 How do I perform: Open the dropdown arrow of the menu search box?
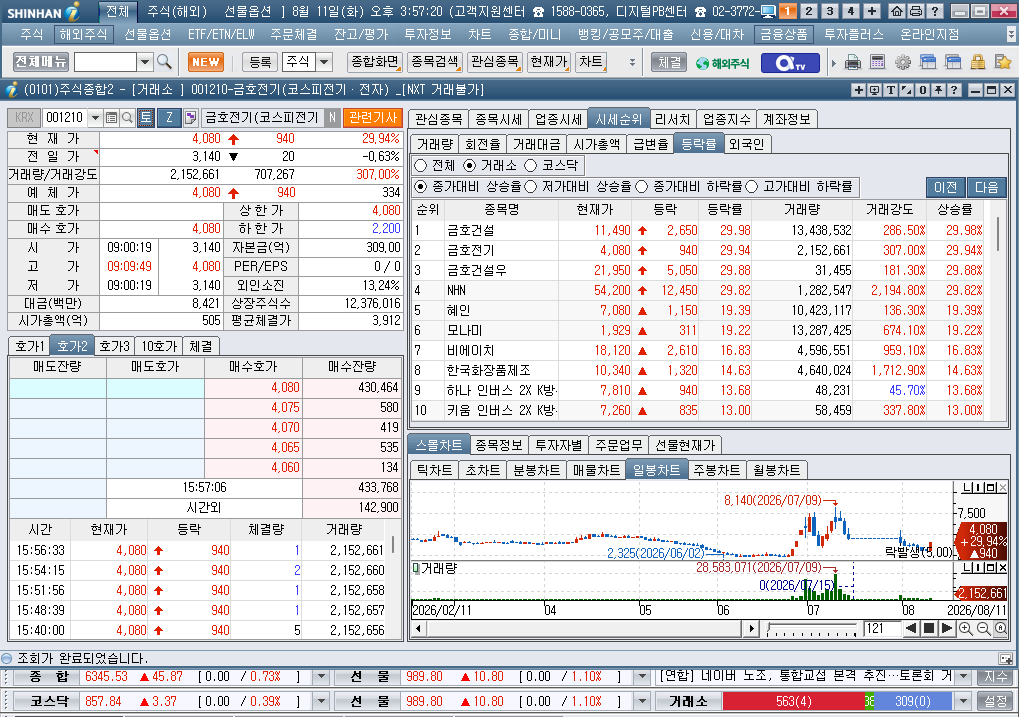[x=145, y=62]
